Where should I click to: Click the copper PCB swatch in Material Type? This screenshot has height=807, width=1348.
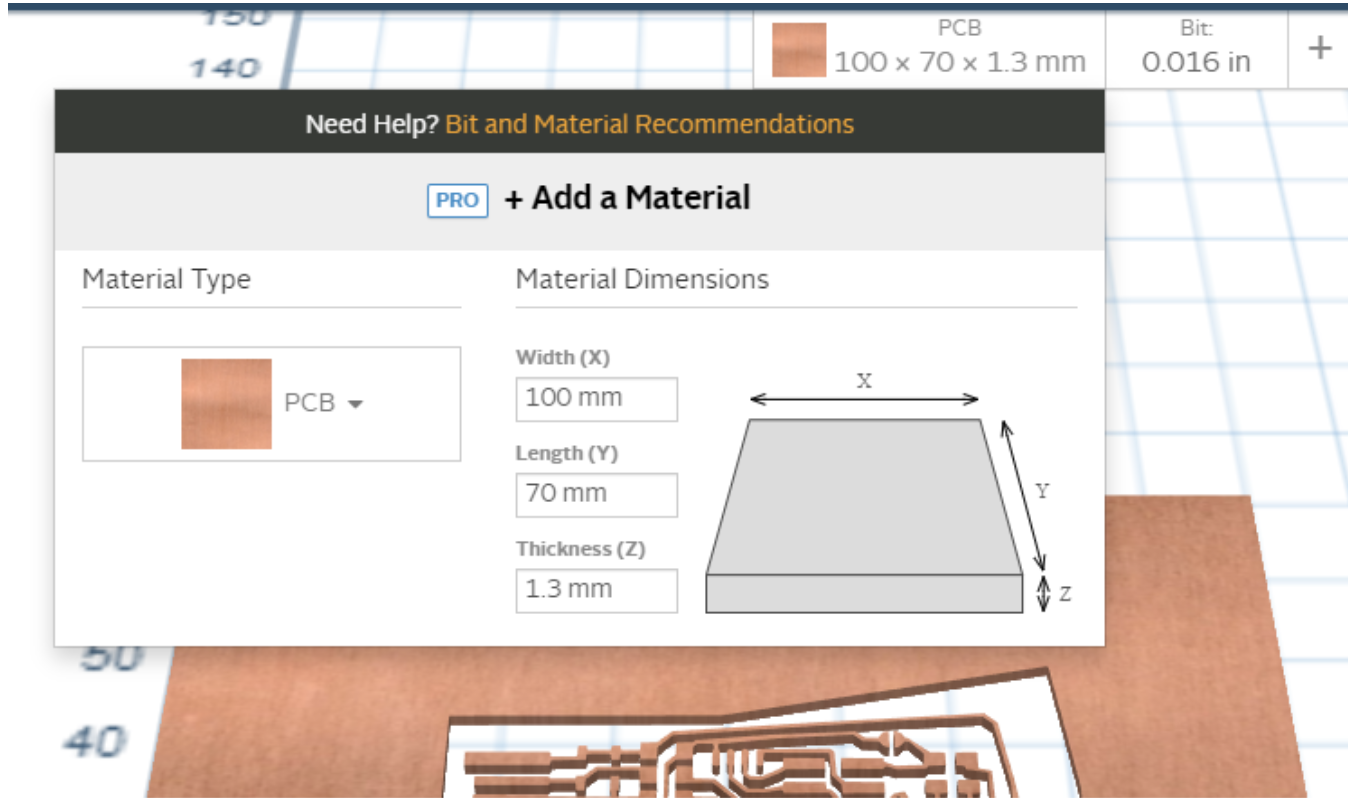click(x=226, y=404)
